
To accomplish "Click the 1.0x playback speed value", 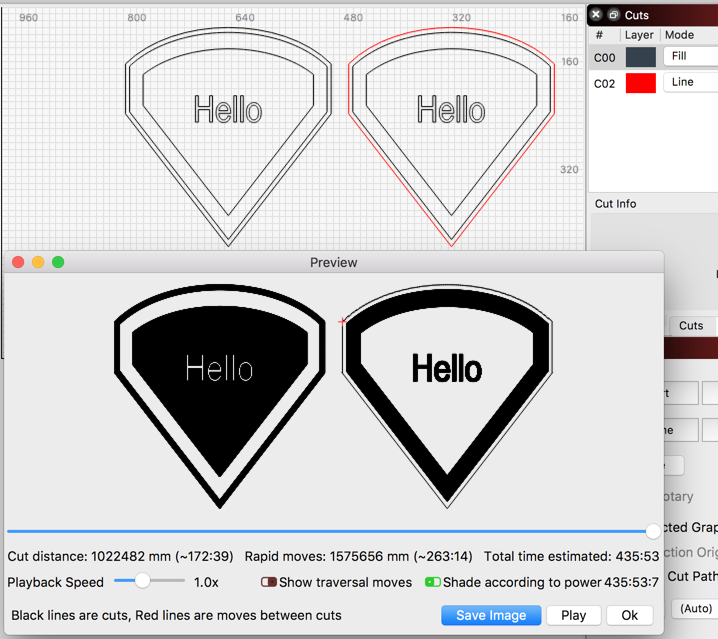I will click(x=206, y=583).
